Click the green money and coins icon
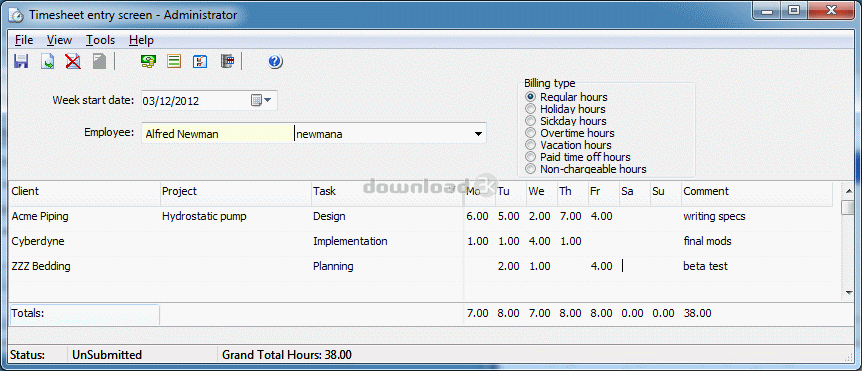Image resolution: width=862 pixels, height=371 pixels. [148, 61]
